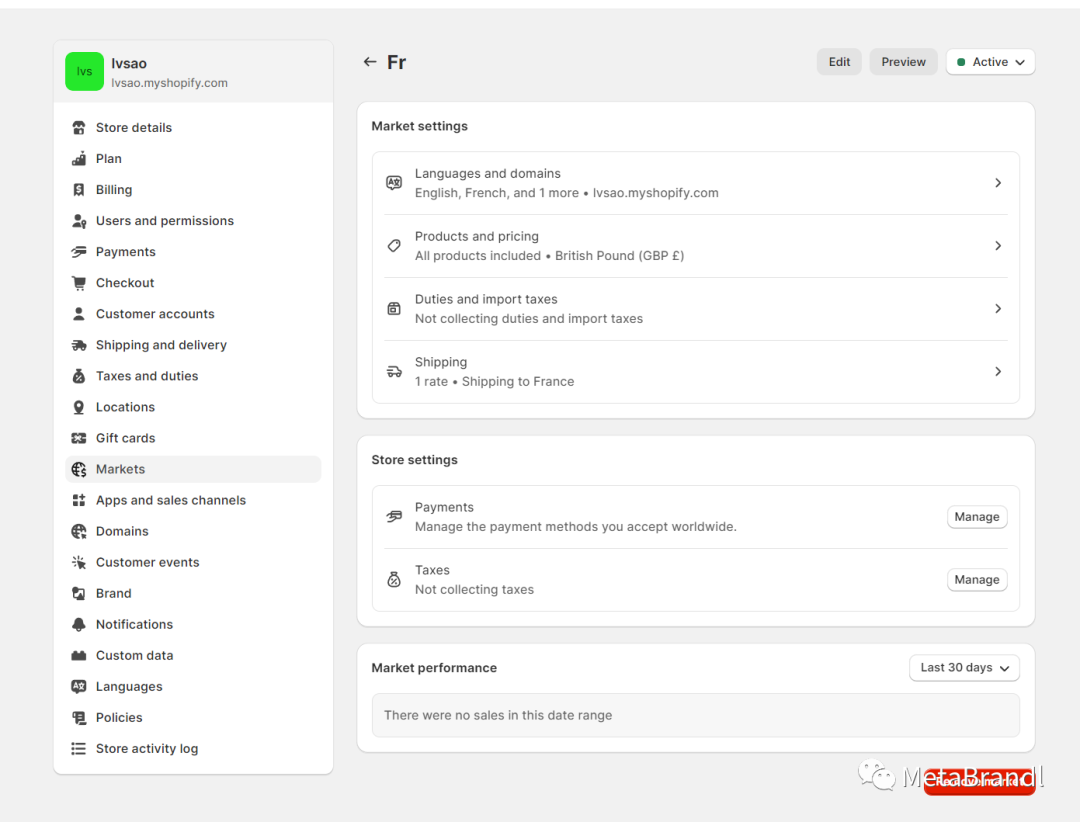This screenshot has width=1080, height=822.
Task: Open the Last 30 days date dropdown
Action: (964, 668)
